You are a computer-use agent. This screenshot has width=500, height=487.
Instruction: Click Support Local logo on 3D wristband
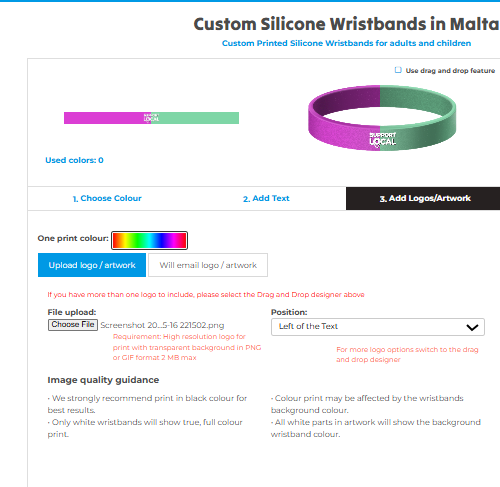(383, 139)
